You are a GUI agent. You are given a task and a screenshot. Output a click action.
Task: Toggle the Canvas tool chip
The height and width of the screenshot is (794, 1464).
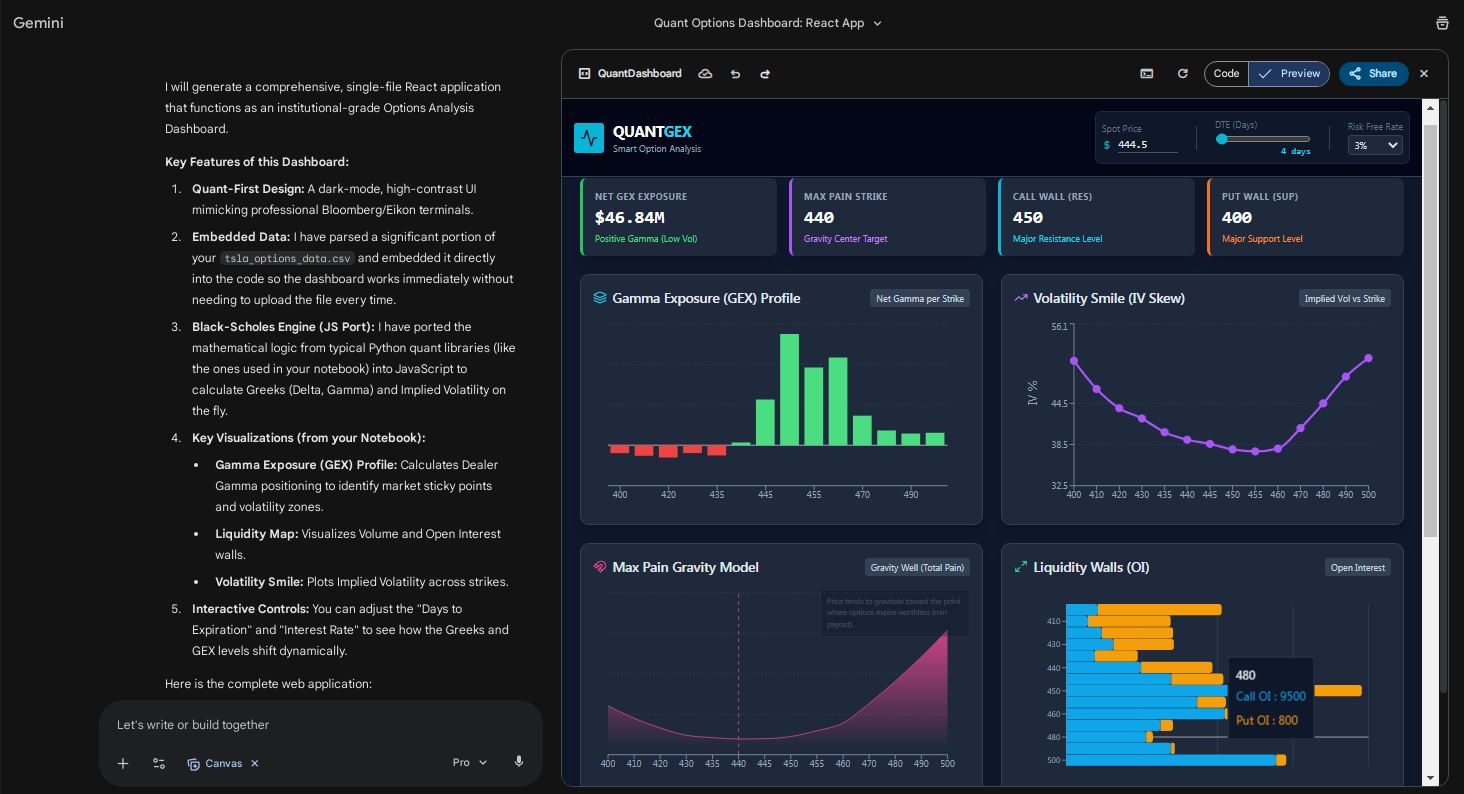coord(215,763)
